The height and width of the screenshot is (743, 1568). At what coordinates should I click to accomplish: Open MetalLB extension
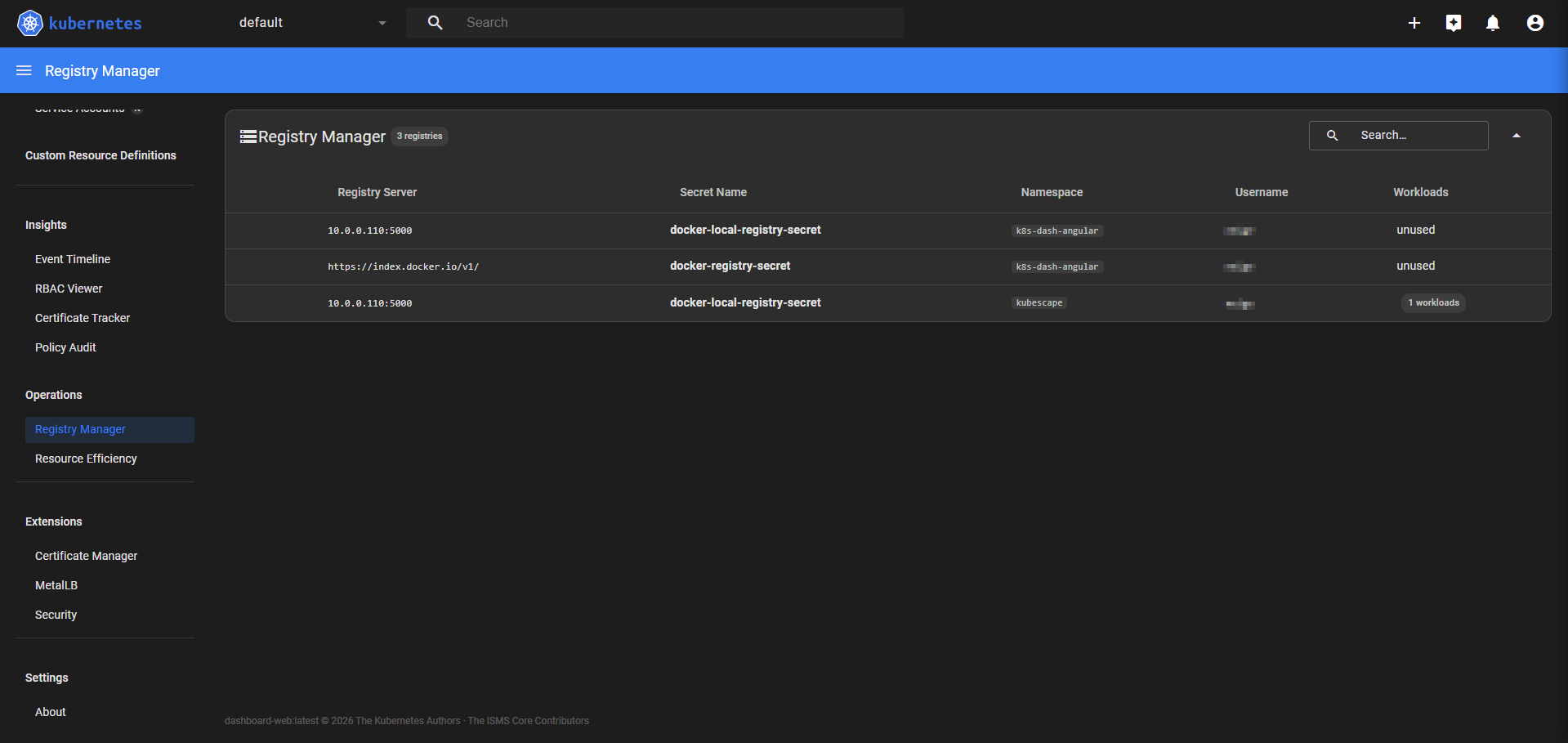click(56, 585)
